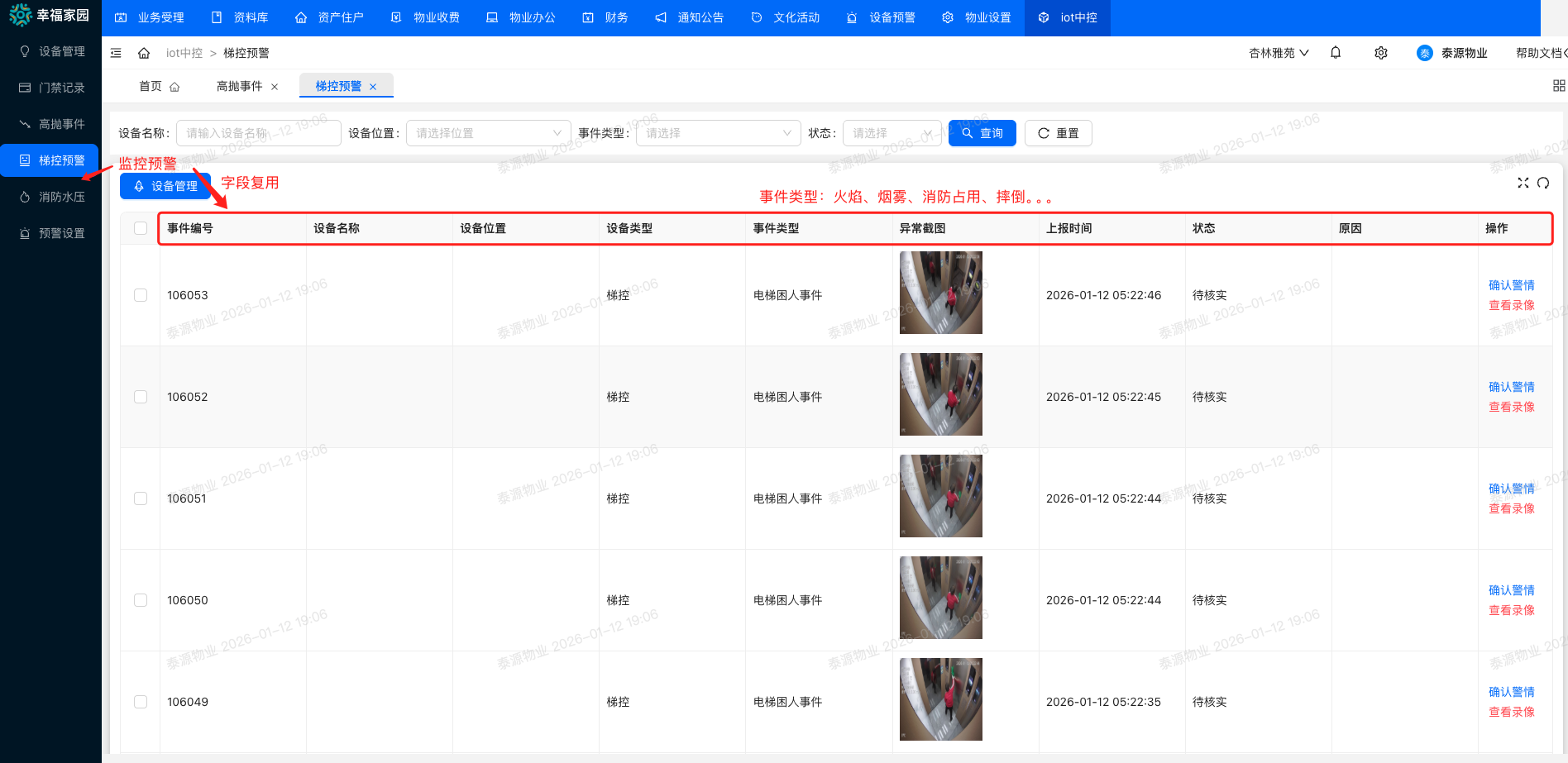Check the row for event 106053
This screenshot has width=1568, height=763.
point(141,295)
